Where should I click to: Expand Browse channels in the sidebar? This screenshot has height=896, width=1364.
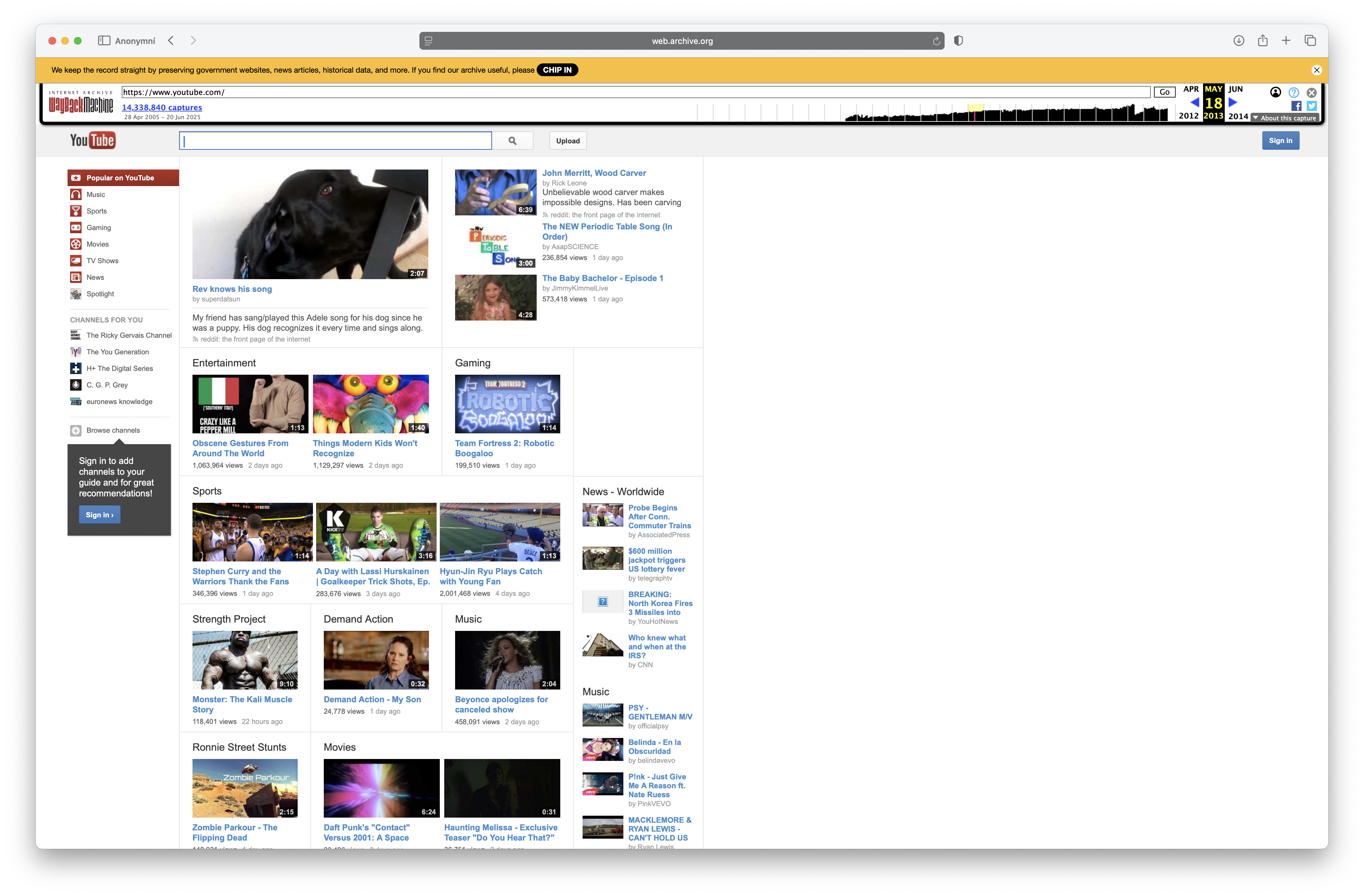pyautogui.click(x=113, y=430)
